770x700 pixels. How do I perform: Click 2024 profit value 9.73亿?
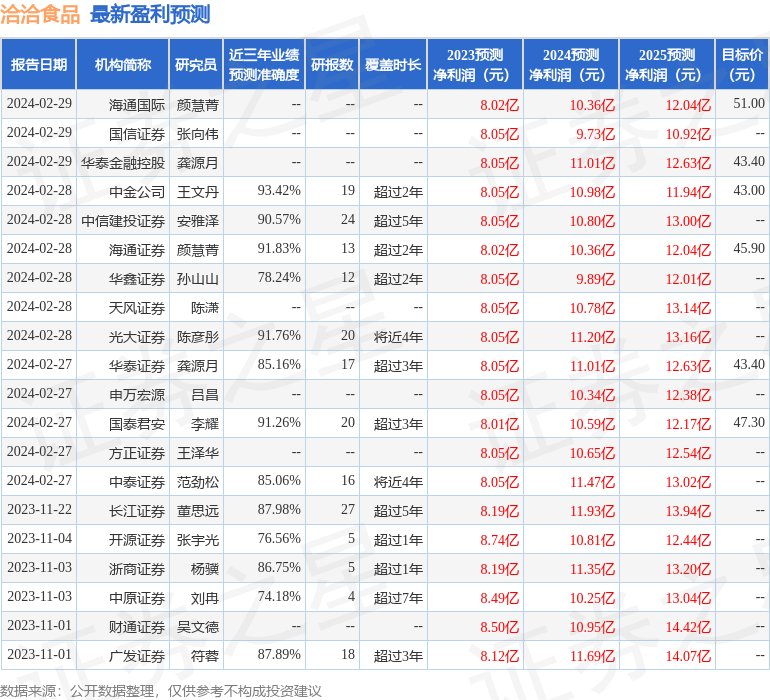tap(595, 134)
